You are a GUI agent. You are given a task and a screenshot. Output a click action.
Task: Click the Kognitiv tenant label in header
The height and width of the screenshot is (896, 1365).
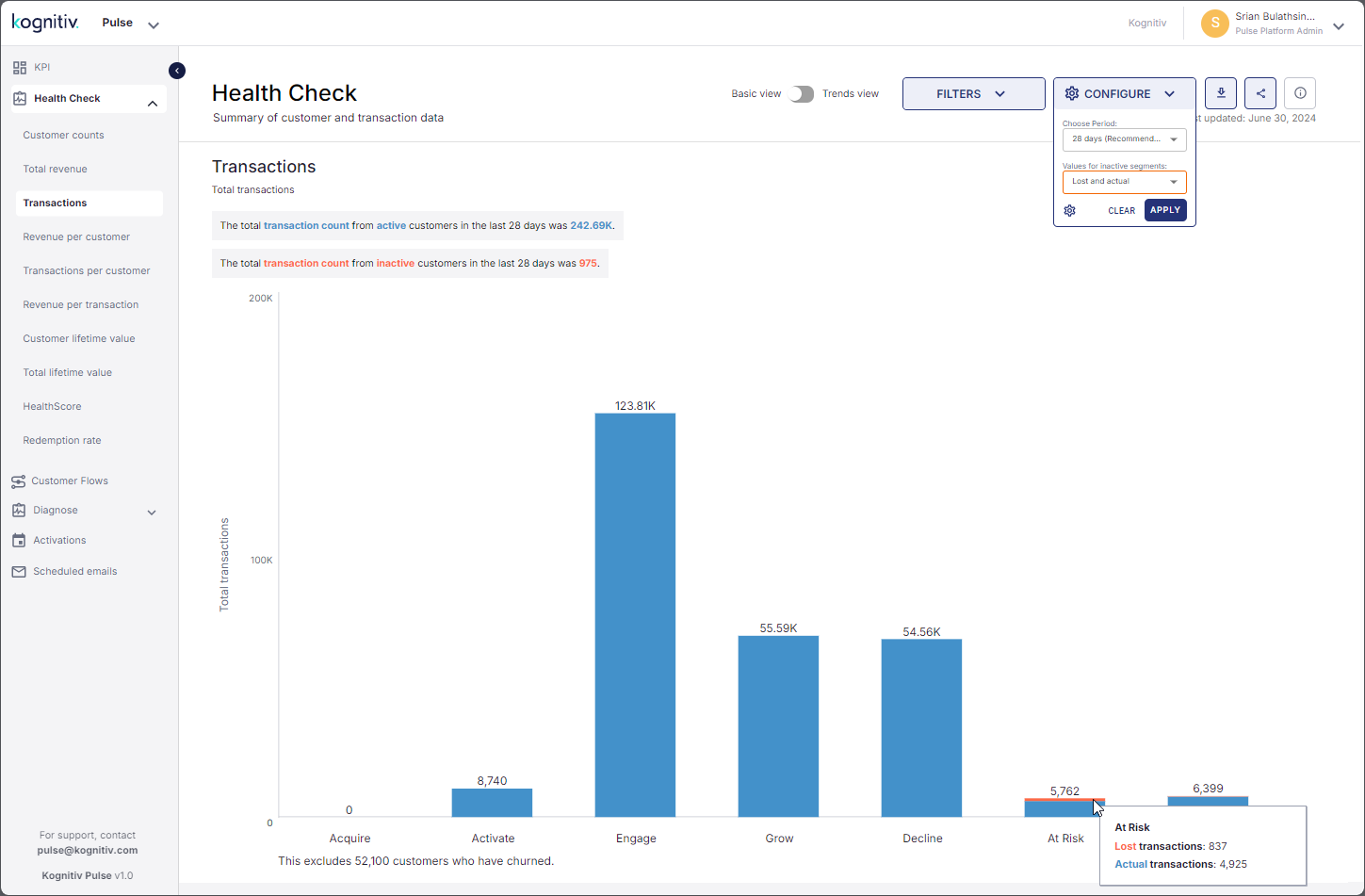(x=1147, y=23)
